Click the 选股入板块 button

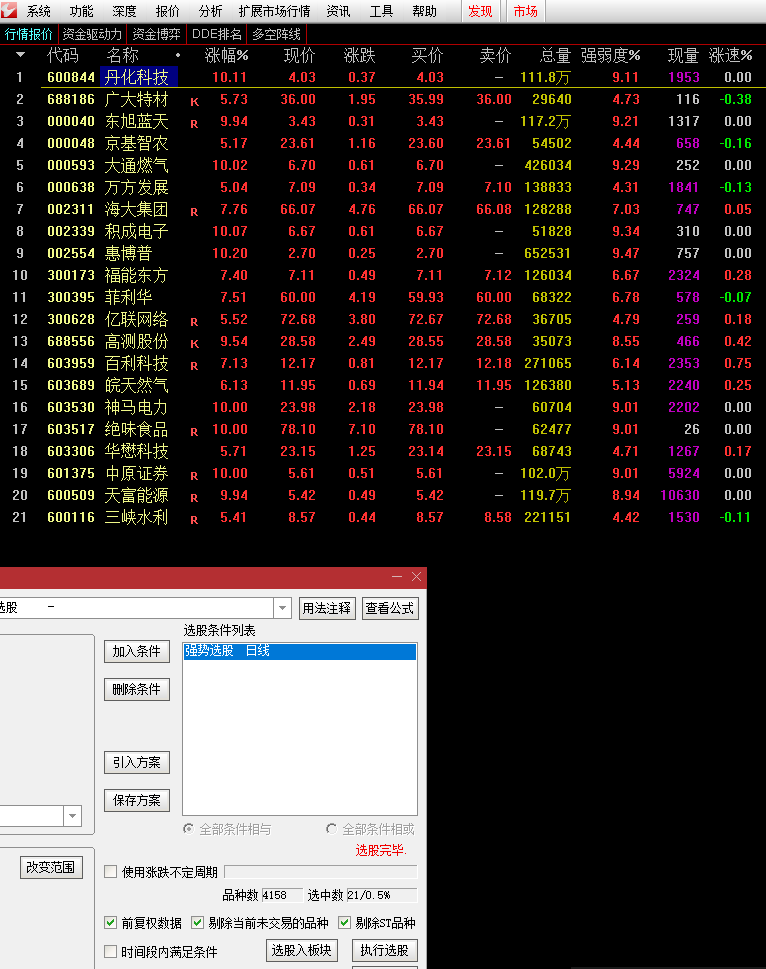pos(301,950)
